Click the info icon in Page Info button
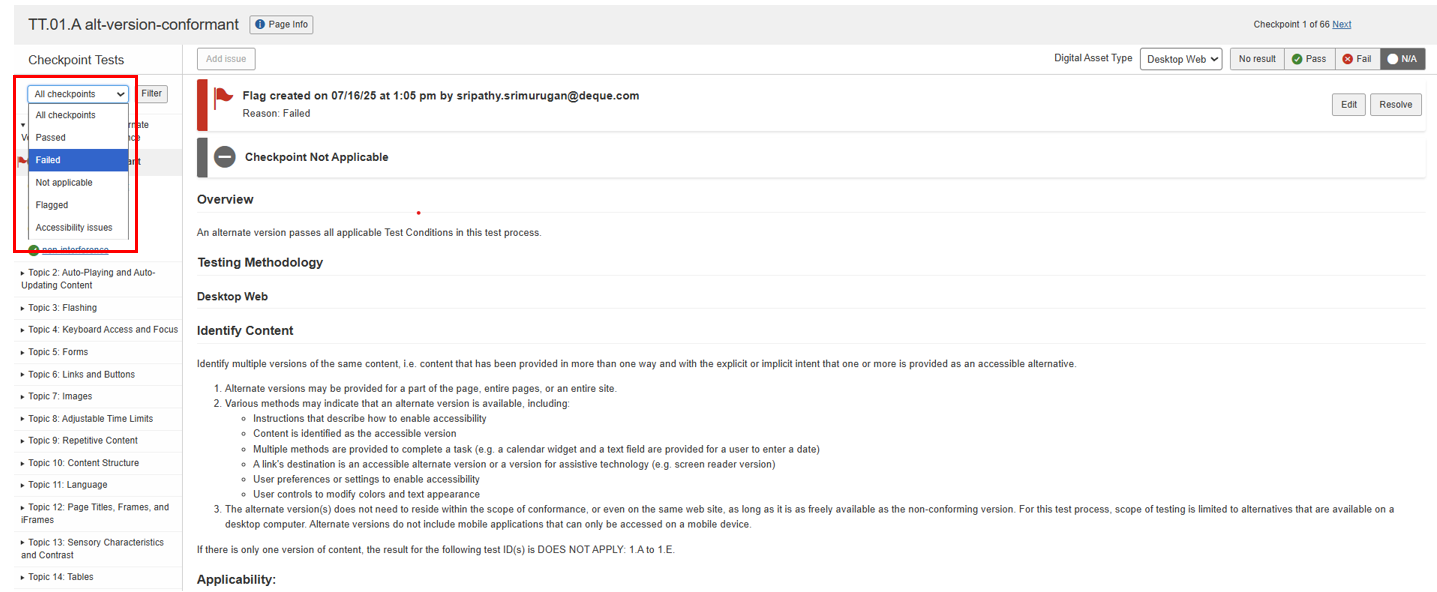The height and width of the screenshot is (592, 1437). (259, 24)
